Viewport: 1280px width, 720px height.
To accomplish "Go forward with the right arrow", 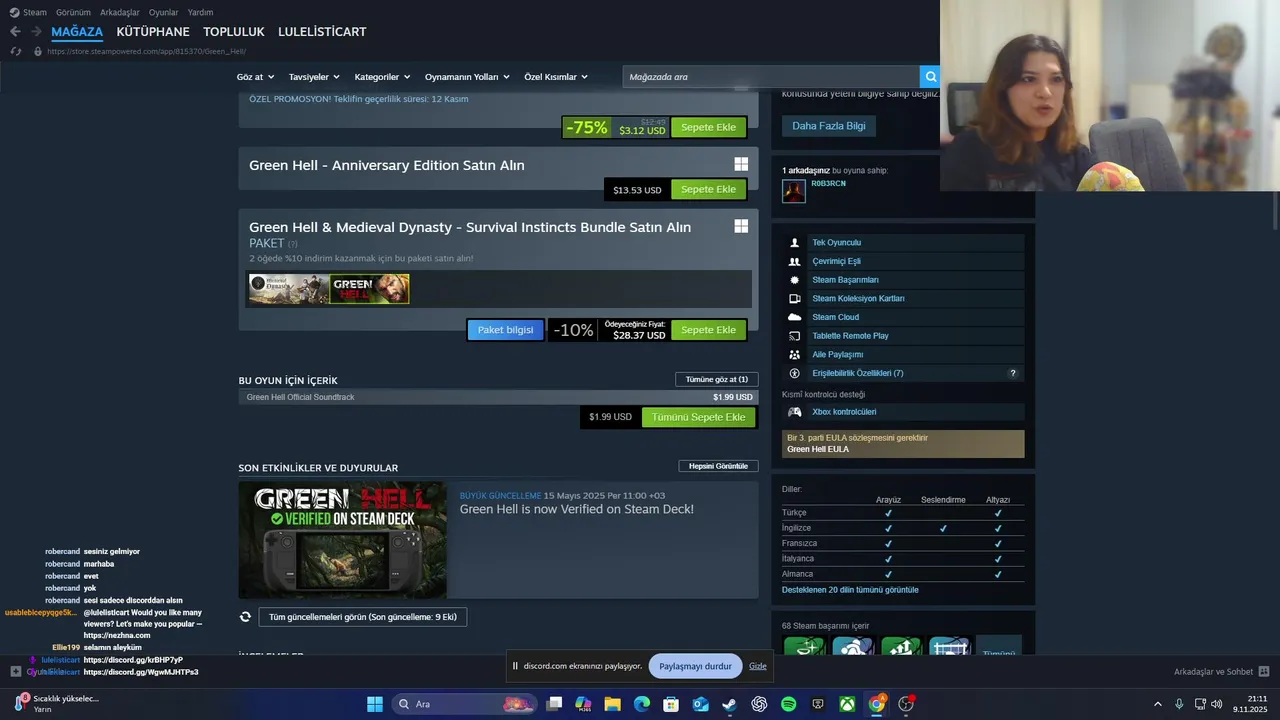I will click(38, 32).
